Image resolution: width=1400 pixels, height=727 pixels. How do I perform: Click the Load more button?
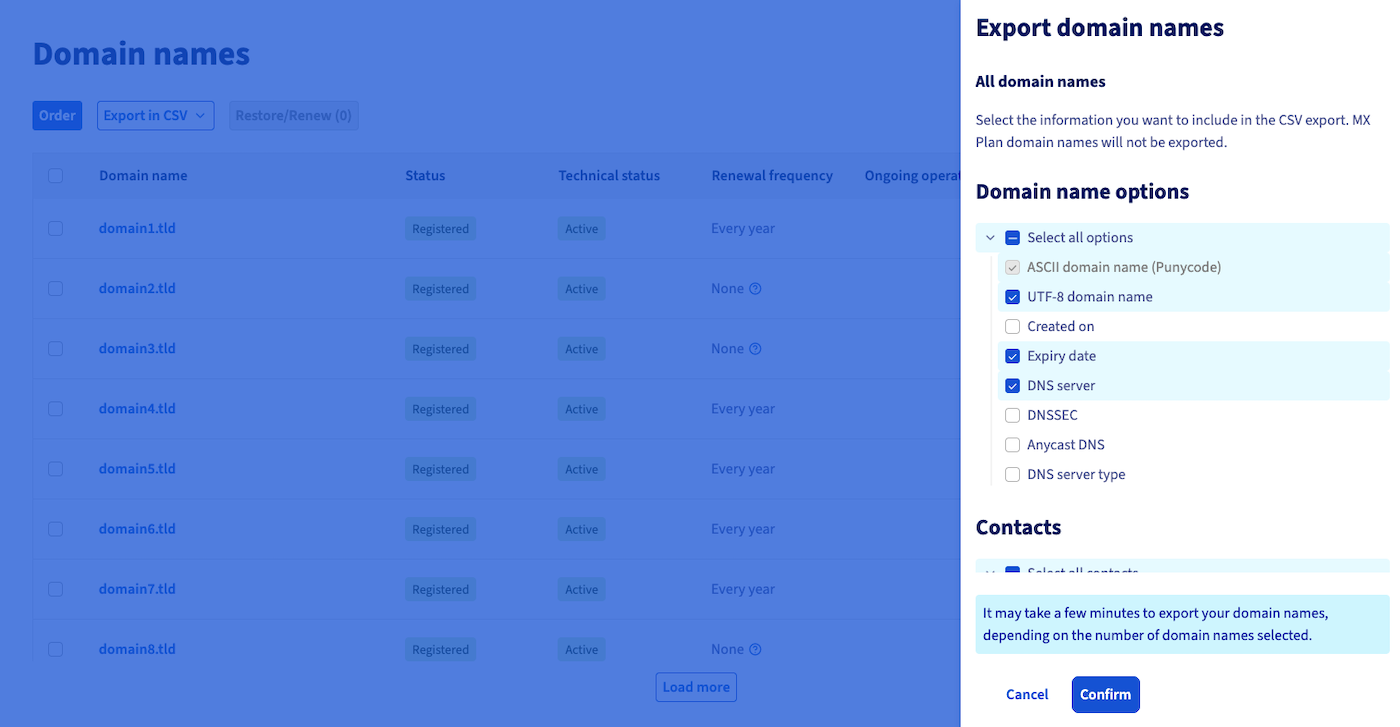(696, 687)
